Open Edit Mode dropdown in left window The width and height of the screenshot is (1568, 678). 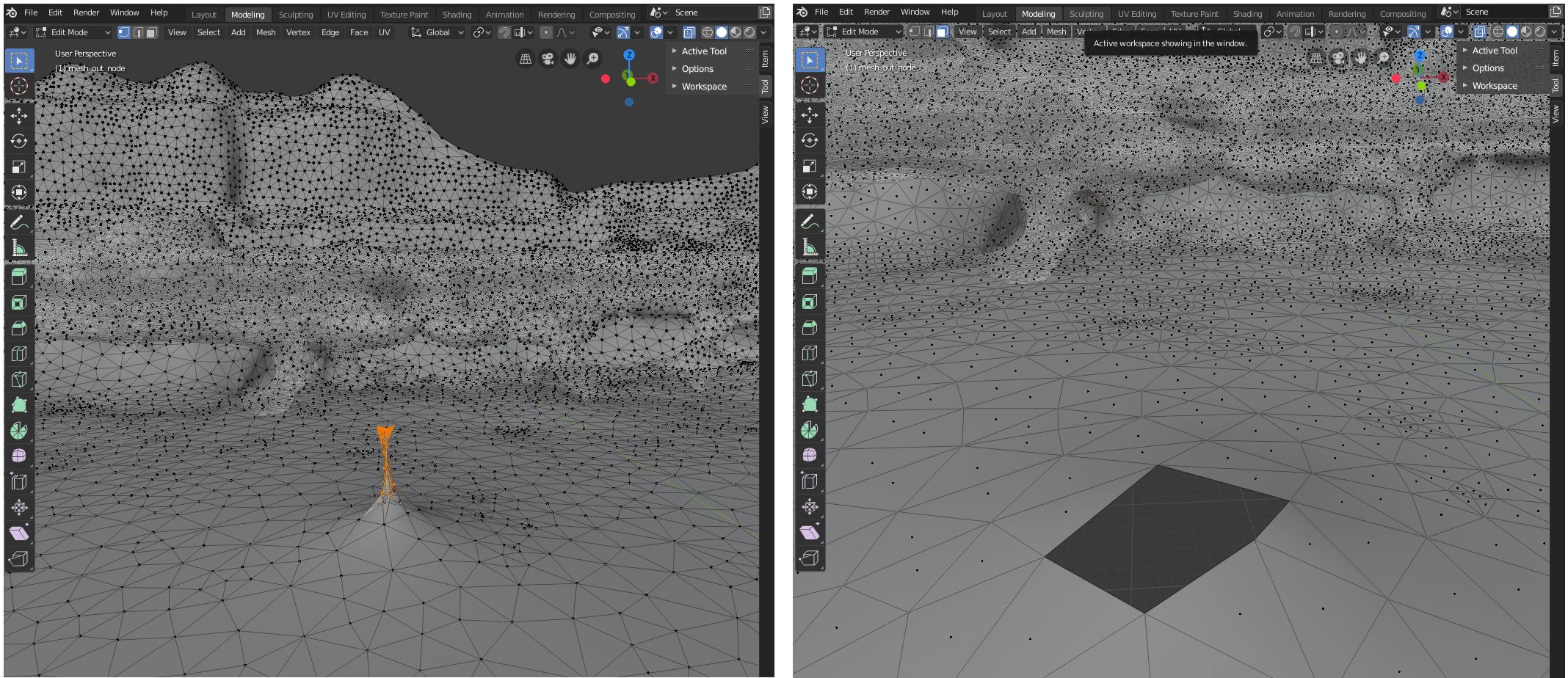(73, 32)
